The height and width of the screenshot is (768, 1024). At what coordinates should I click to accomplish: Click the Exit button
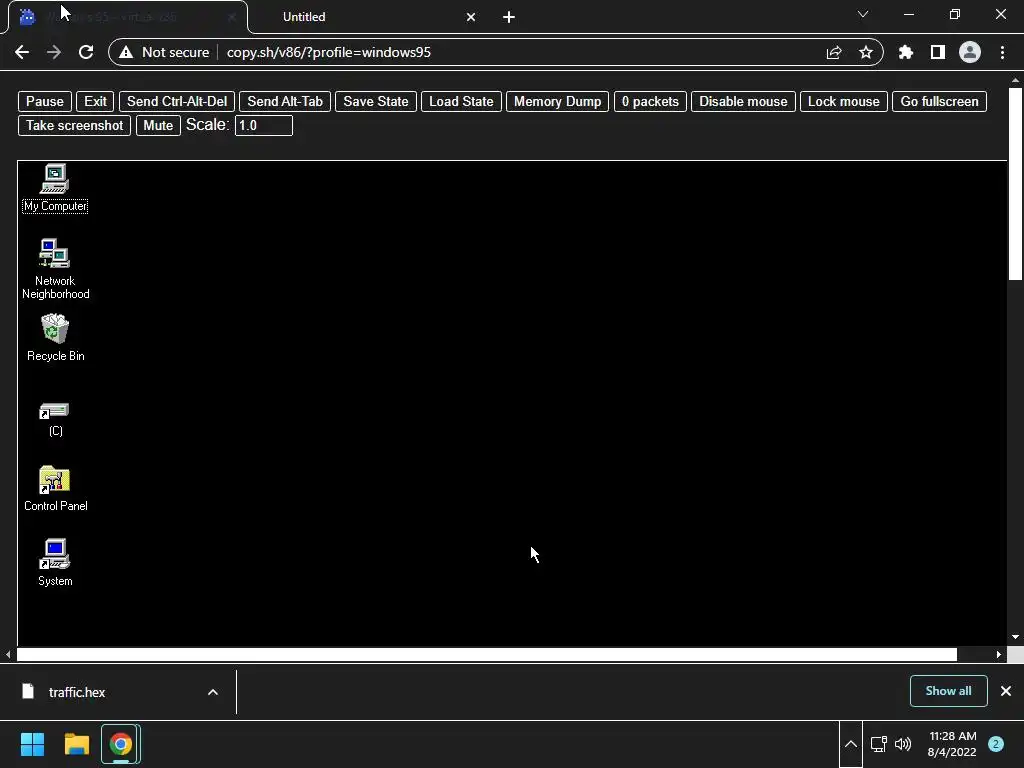95,102
